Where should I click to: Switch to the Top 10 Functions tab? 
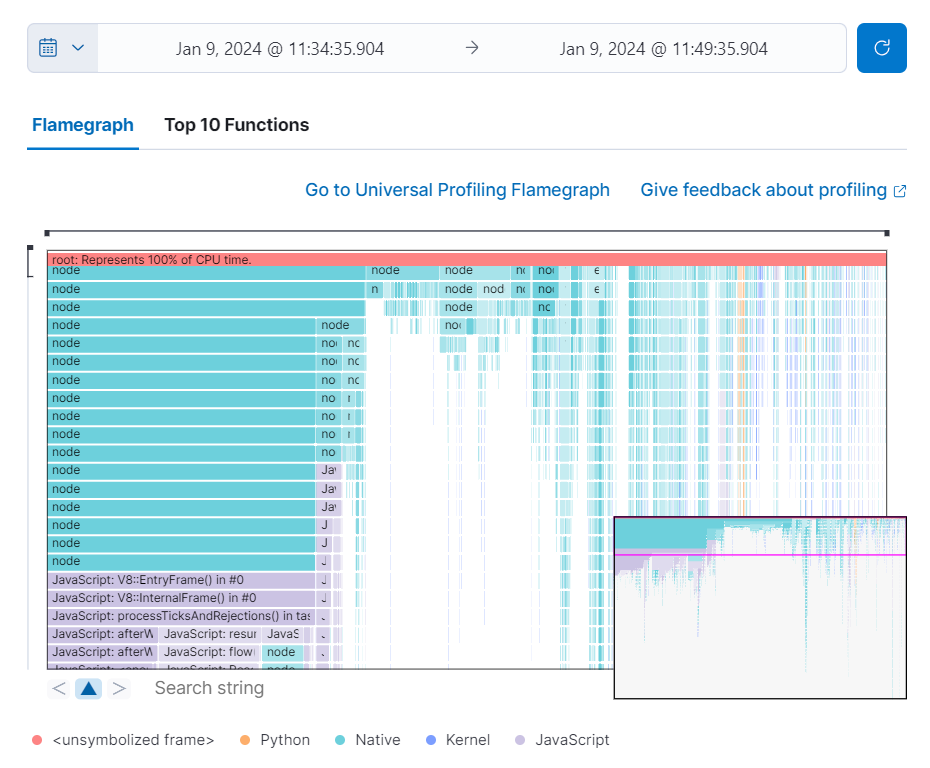pyautogui.click(x=237, y=124)
